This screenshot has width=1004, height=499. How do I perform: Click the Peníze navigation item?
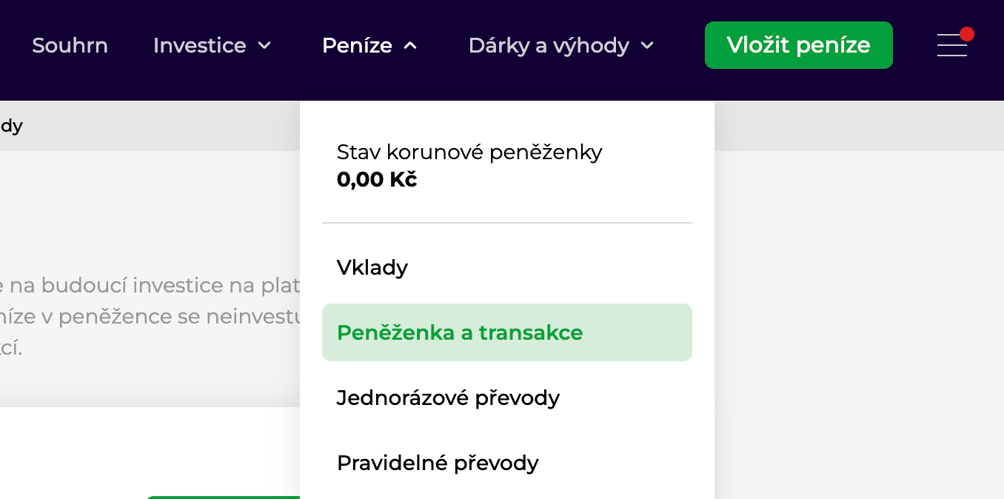pyautogui.click(x=357, y=45)
